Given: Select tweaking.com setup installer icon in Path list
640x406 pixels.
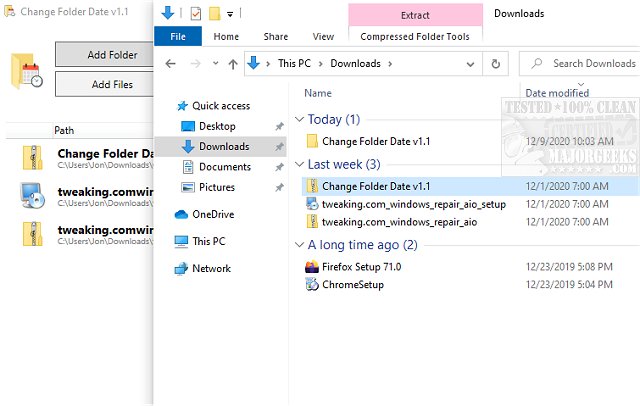Looking at the screenshot, I should (x=32, y=195).
